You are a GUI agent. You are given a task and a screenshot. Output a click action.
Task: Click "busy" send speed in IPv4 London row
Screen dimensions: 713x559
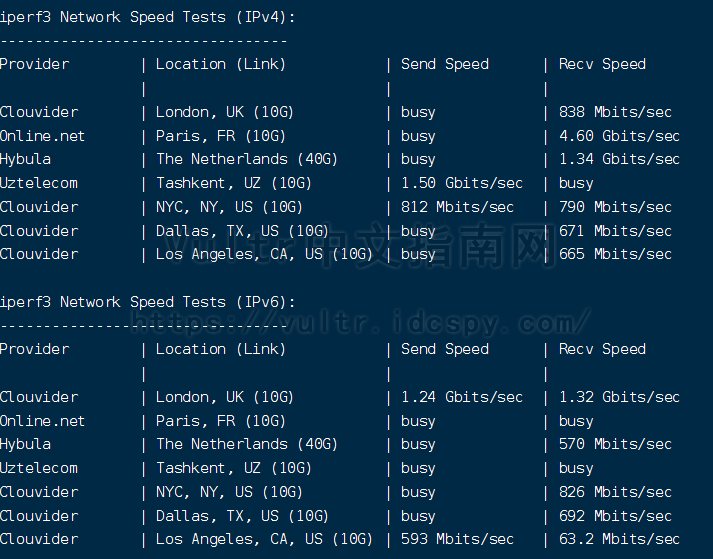click(418, 112)
